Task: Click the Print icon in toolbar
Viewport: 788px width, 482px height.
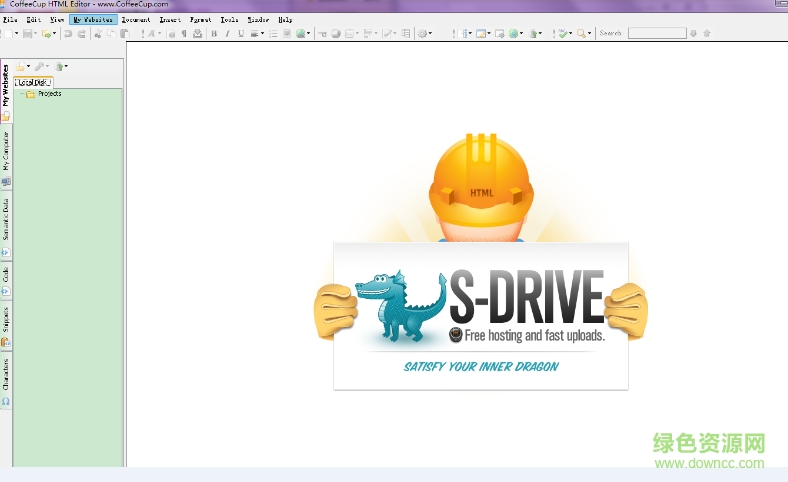Action: point(197,33)
